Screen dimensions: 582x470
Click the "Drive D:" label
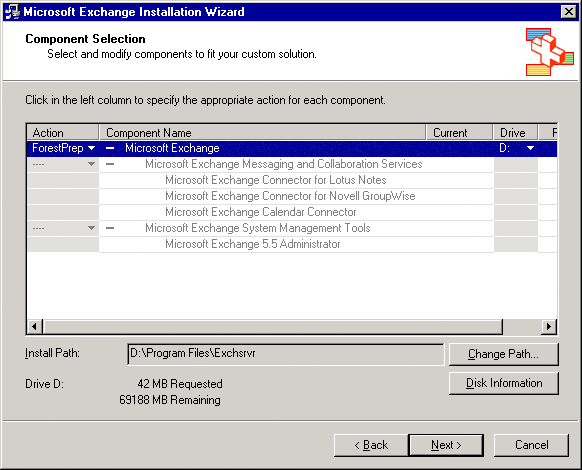click(45, 384)
